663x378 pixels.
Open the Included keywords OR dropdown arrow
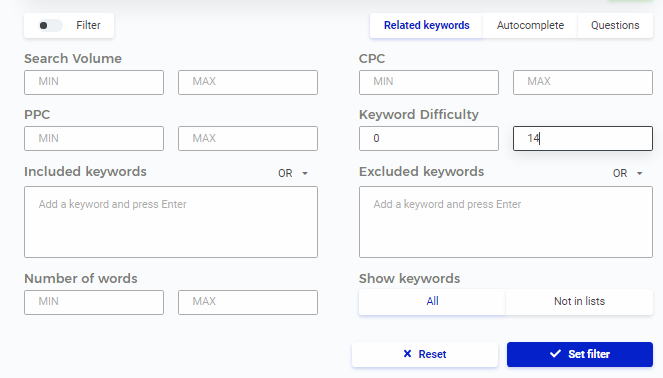tap(305, 173)
